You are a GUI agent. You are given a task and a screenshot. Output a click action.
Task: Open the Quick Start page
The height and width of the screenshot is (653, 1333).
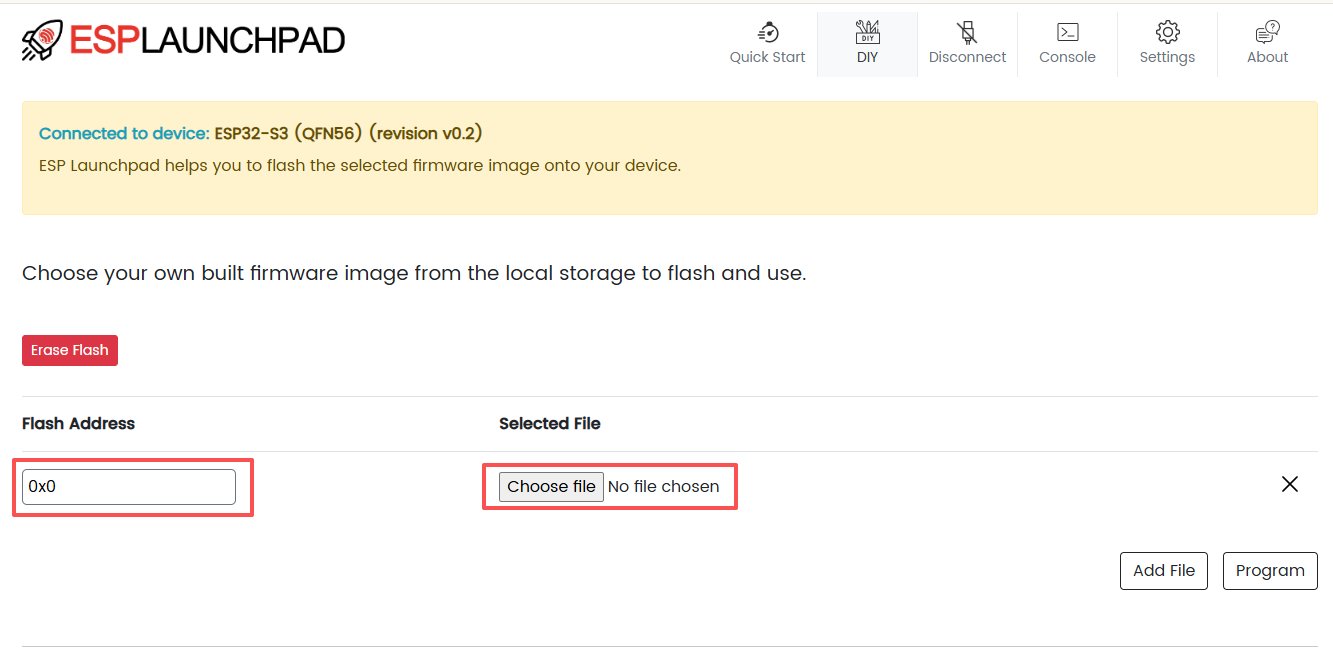click(x=767, y=45)
